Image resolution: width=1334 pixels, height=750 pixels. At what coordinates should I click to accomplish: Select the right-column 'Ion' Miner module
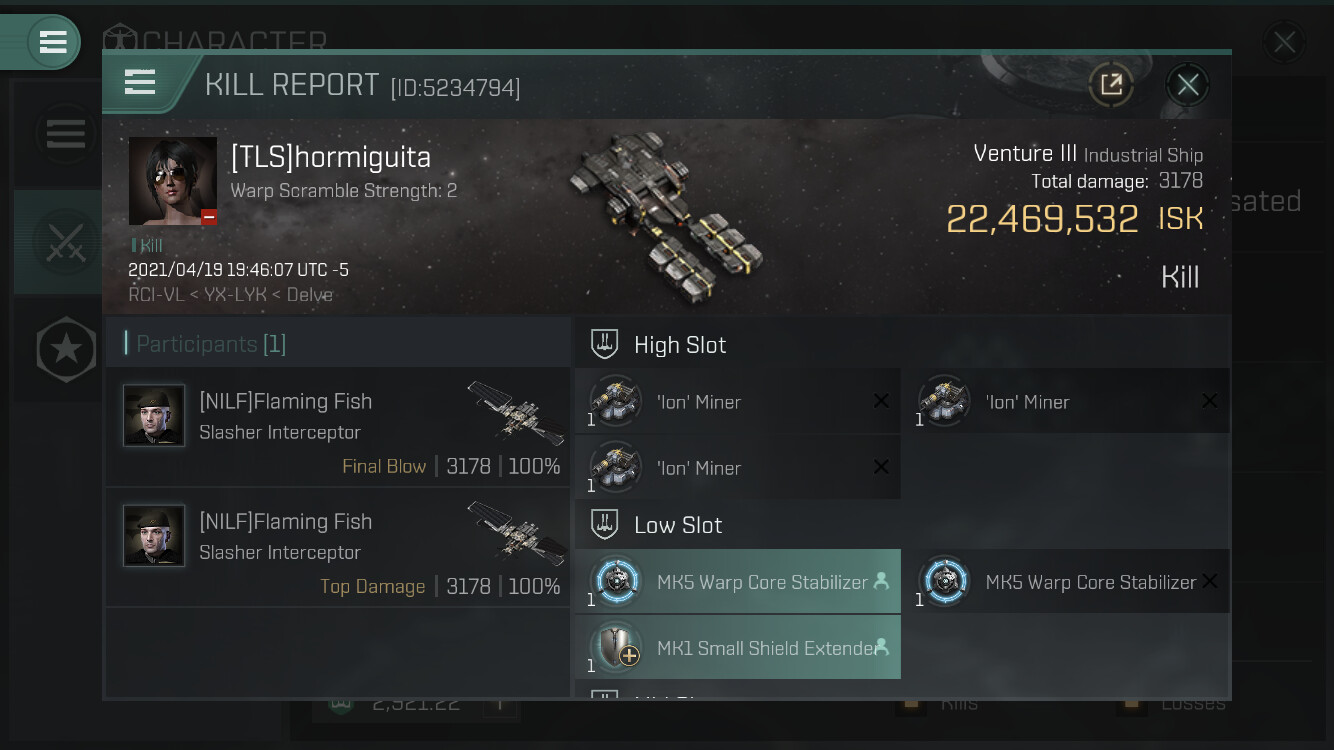[x=1067, y=402]
